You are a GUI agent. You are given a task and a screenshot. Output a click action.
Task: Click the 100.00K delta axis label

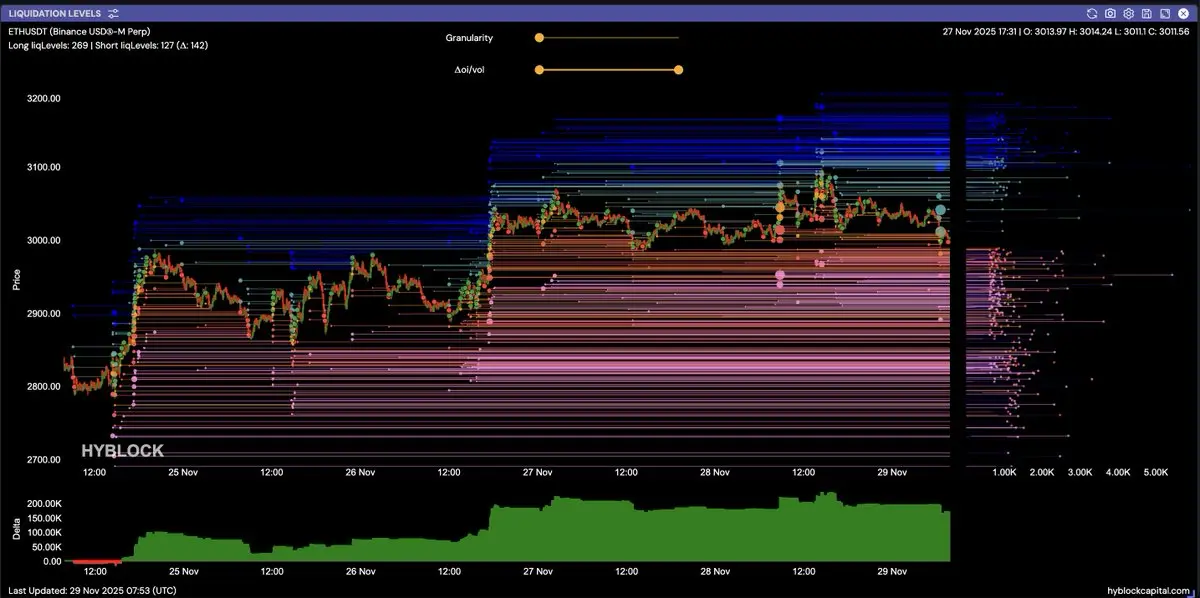(43, 532)
